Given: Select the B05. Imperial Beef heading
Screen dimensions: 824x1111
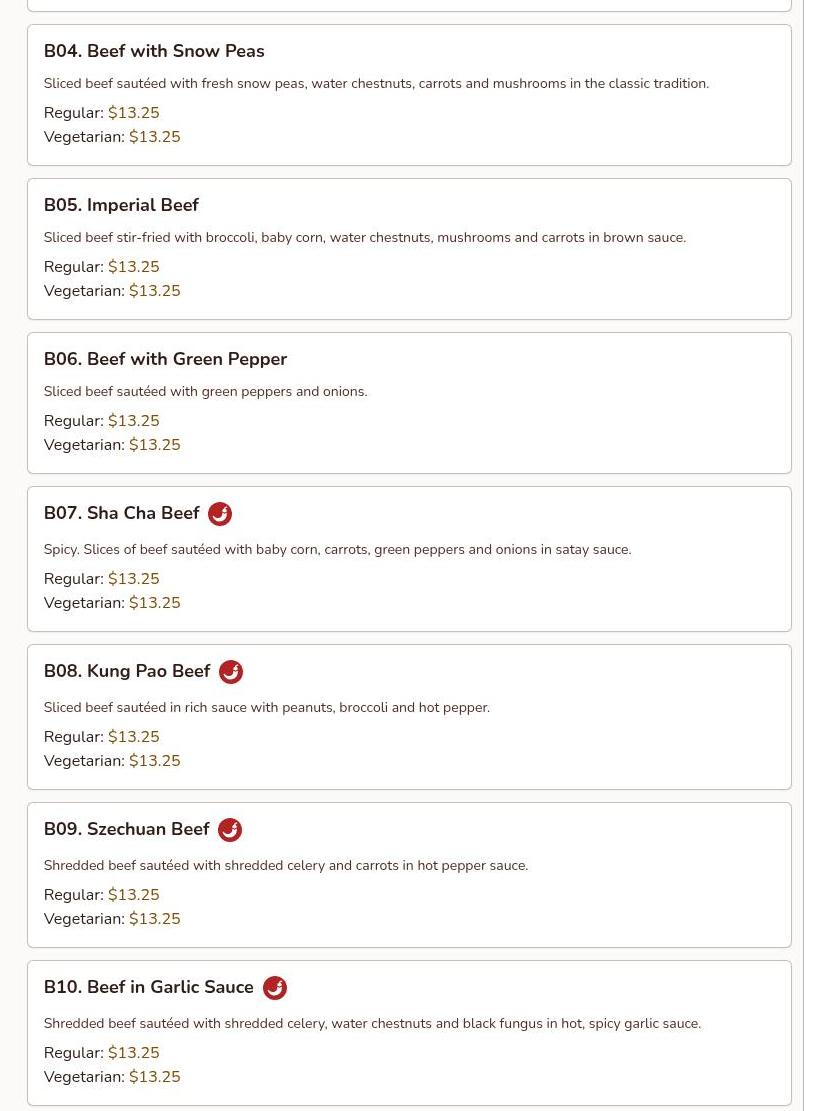Looking at the screenshot, I should tap(121, 205).
